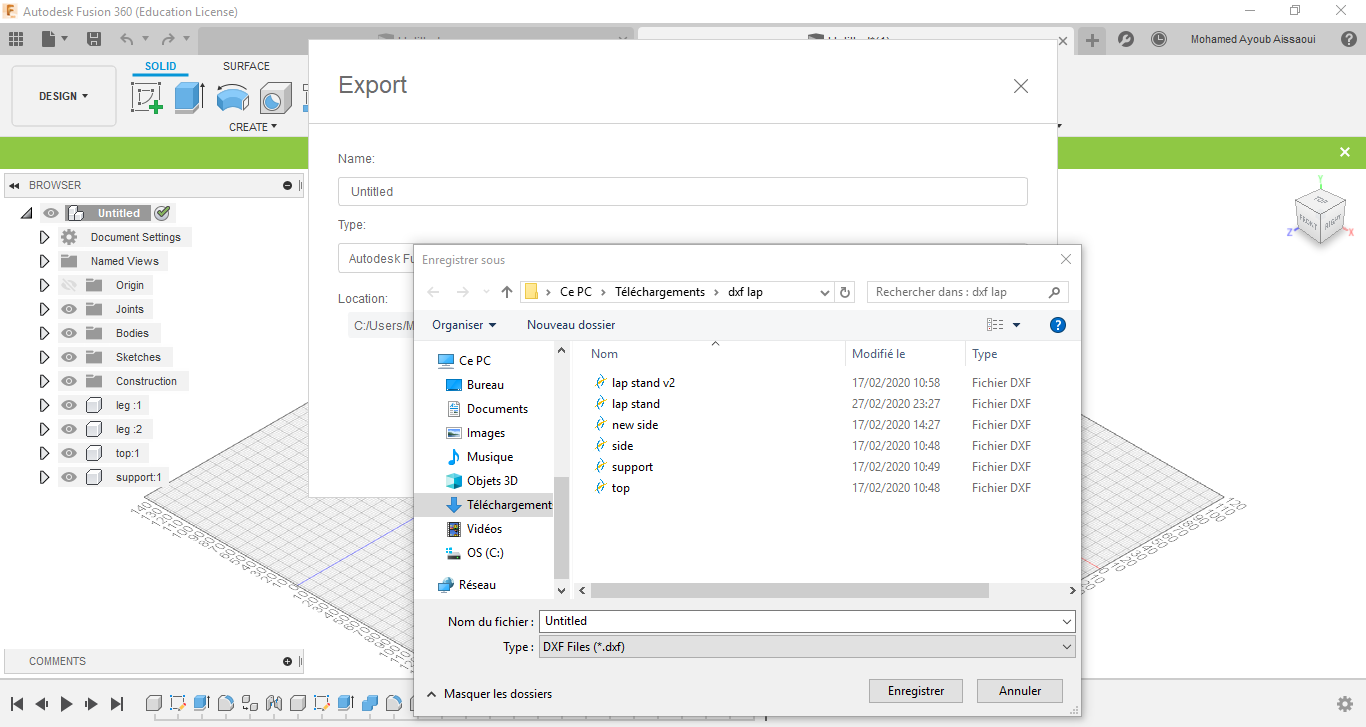
Task: Open the extensions wrench icon
Action: [x=1125, y=39]
